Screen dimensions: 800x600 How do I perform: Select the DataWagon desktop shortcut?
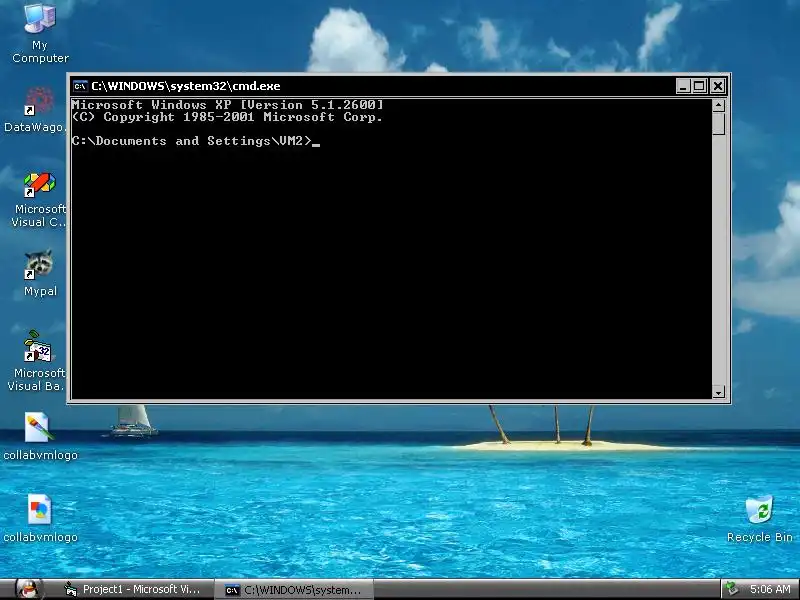[35, 109]
